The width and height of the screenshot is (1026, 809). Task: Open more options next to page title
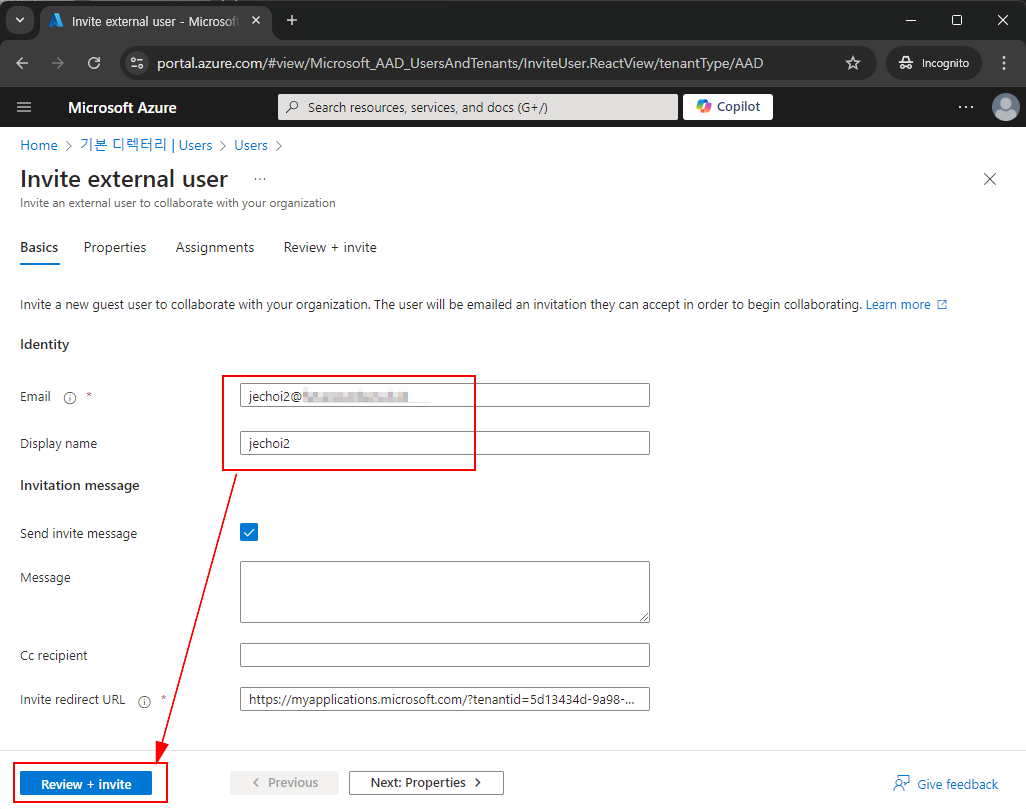pyautogui.click(x=260, y=179)
